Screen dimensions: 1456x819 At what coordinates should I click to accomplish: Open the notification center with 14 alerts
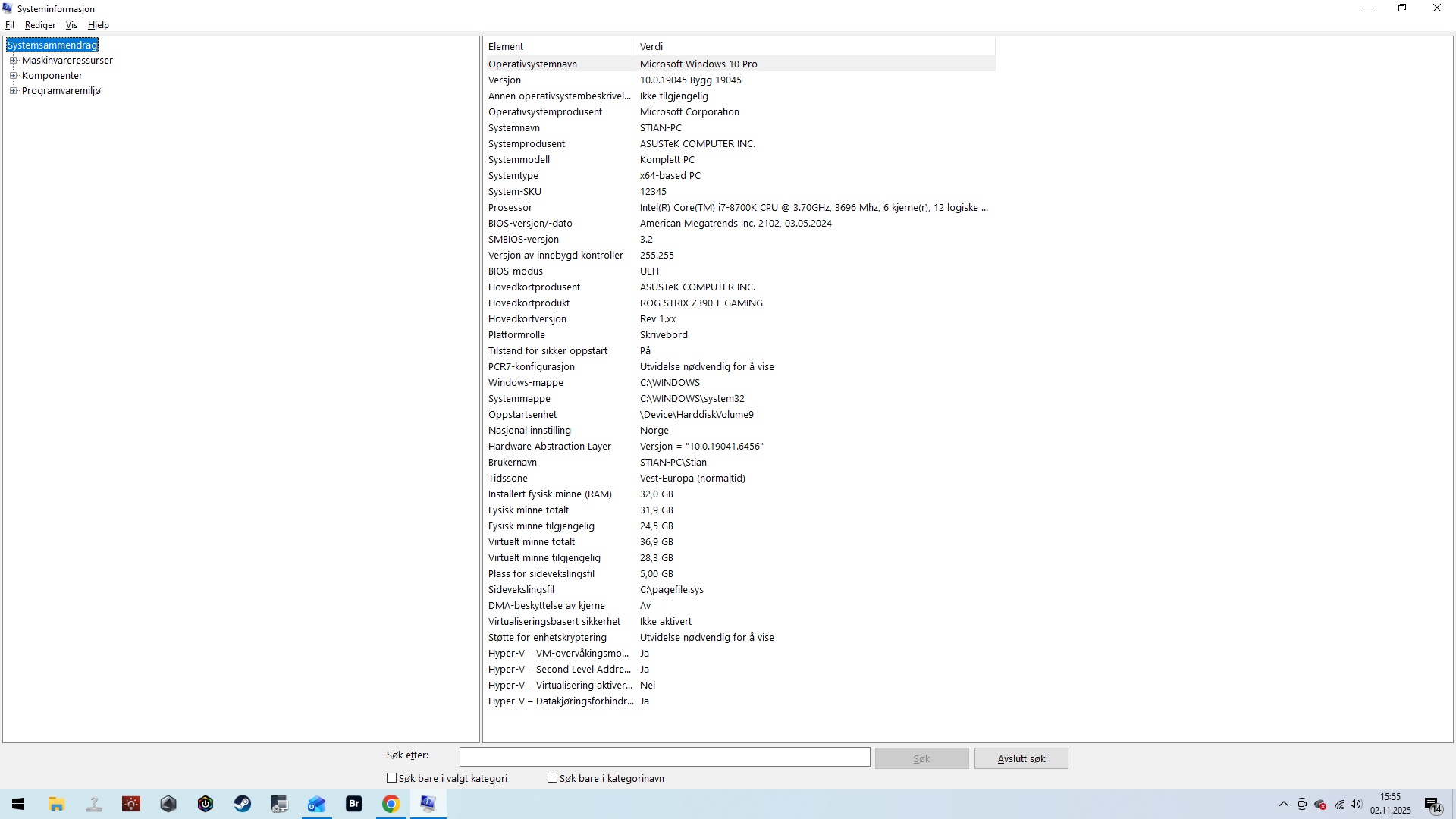point(1433,805)
